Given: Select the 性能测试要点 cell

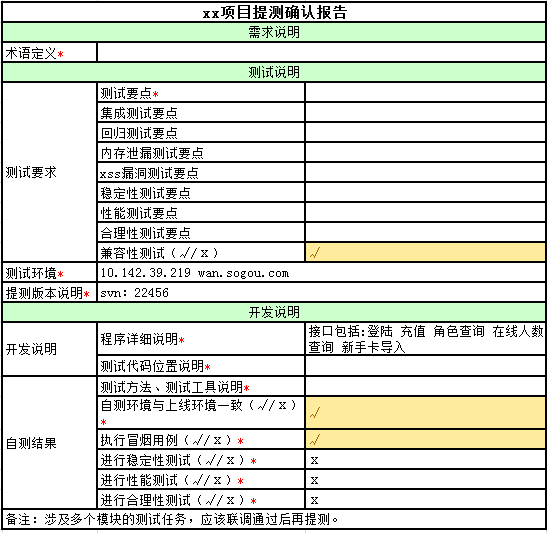Looking at the screenshot, I should [201, 212].
